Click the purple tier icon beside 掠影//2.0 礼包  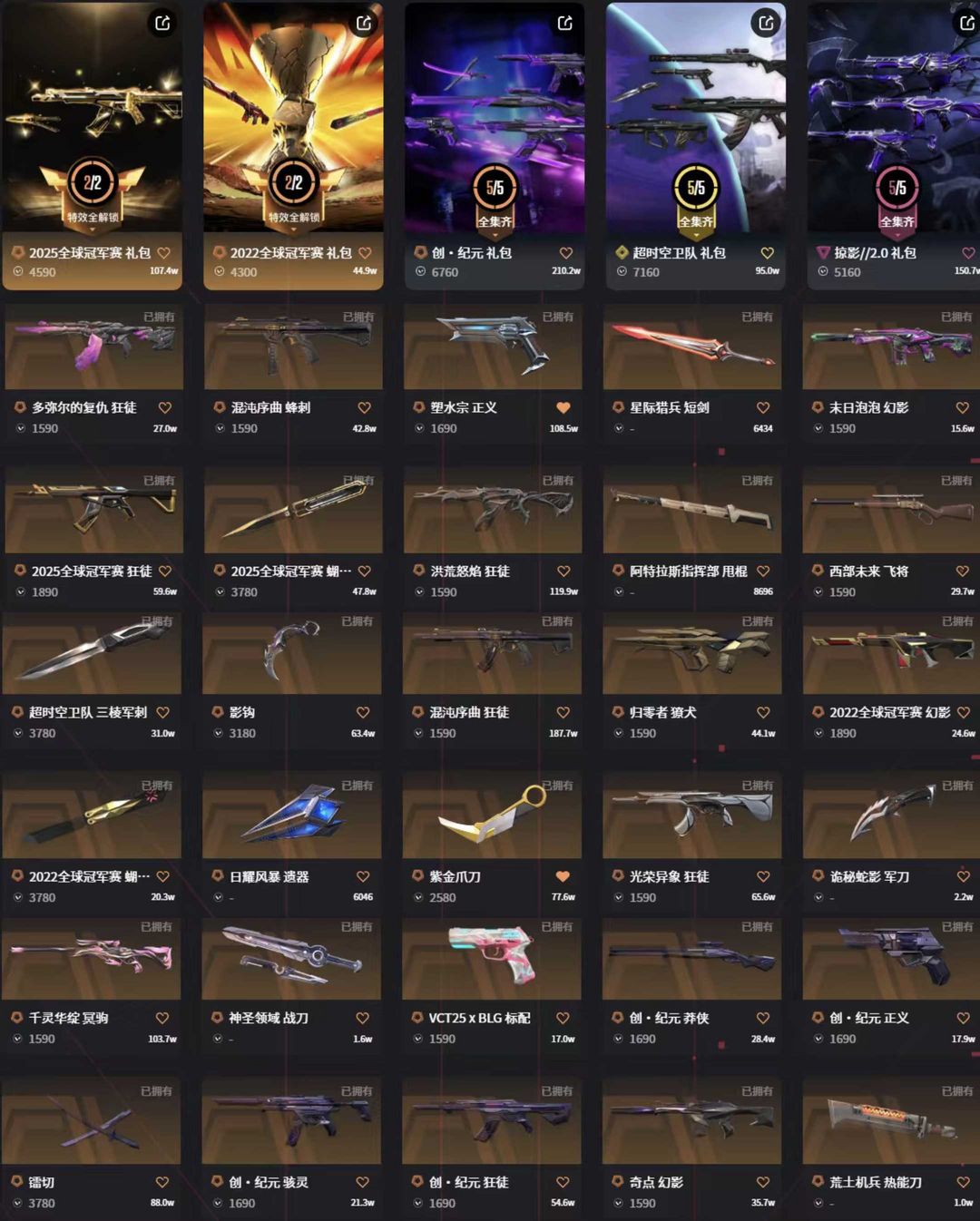click(x=823, y=252)
